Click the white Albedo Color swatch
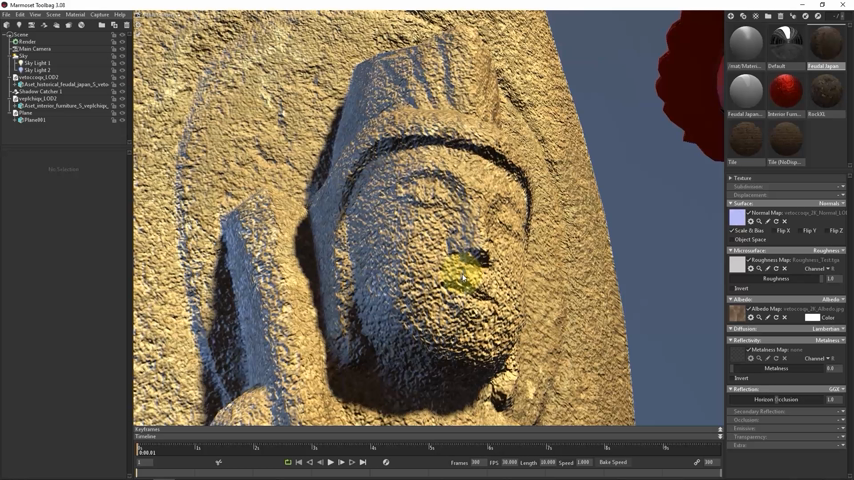This screenshot has width=854, height=480. 812,318
